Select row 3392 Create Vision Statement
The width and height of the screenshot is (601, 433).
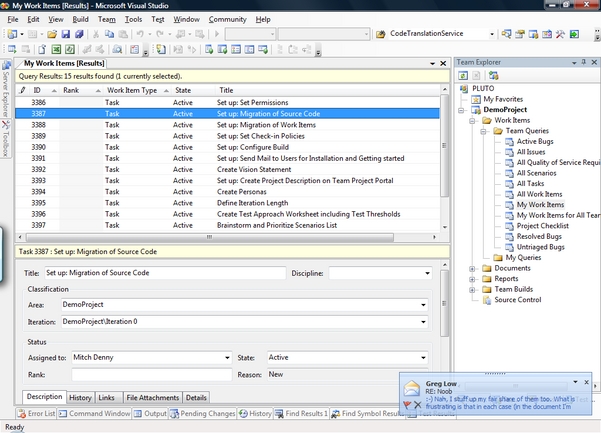[227, 169]
